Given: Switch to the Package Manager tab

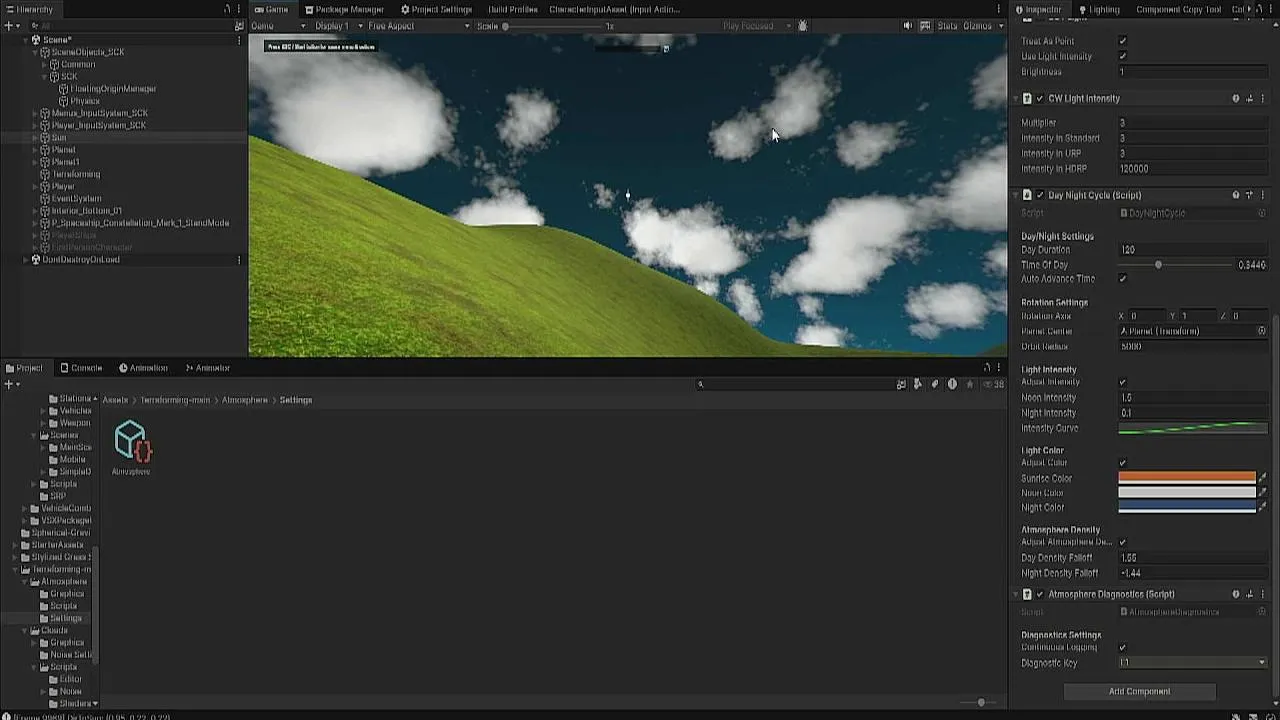Looking at the screenshot, I should [344, 9].
